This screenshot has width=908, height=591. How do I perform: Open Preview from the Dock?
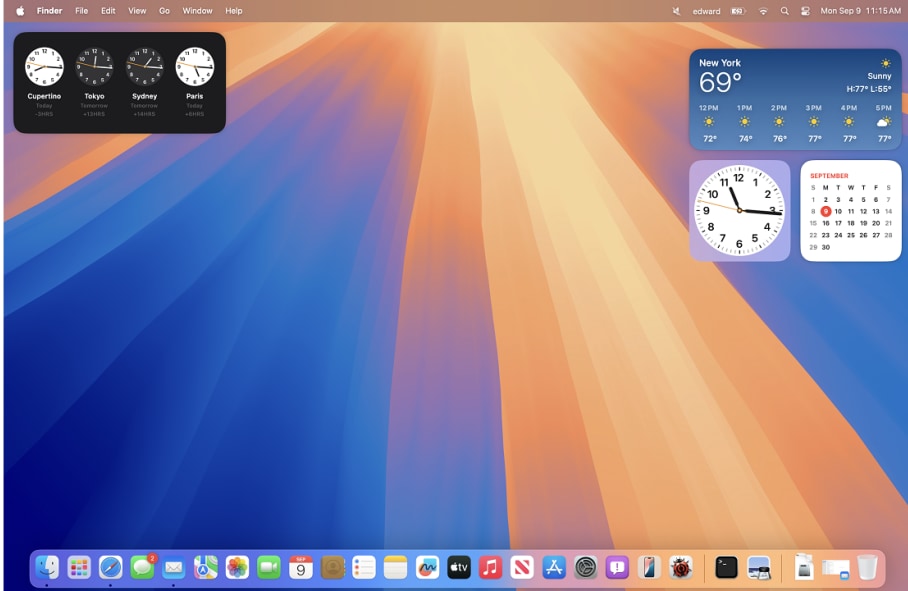pyautogui.click(x=759, y=567)
